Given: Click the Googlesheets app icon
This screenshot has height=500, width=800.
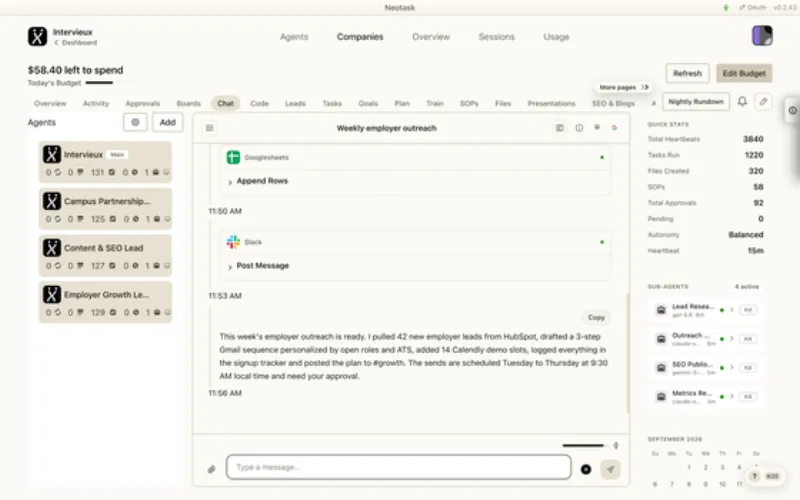Looking at the screenshot, I should click(x=233, y=157).
